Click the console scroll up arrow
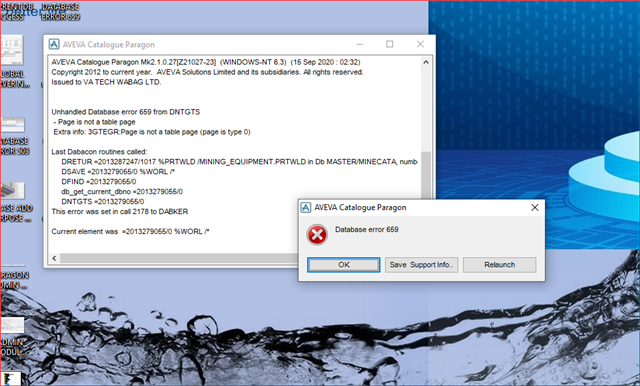Image resolution: width=640 pixels, height=386 pixels. coord(426,62)
